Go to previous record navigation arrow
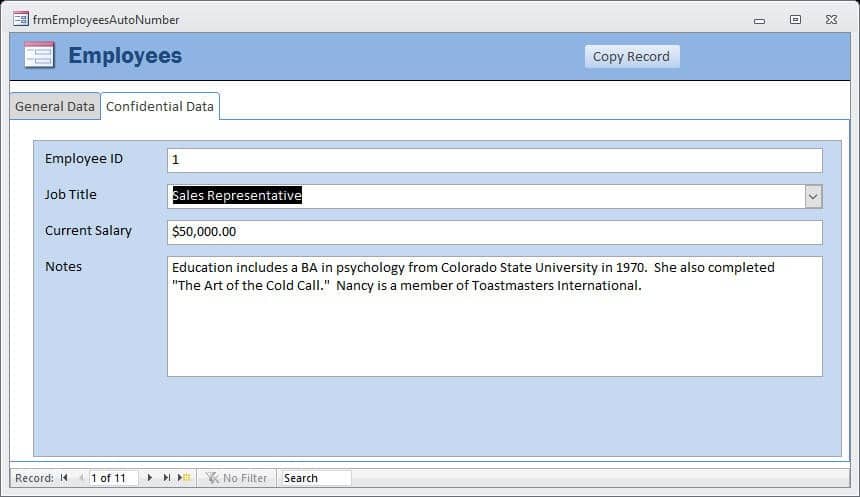 click(81, 478)
